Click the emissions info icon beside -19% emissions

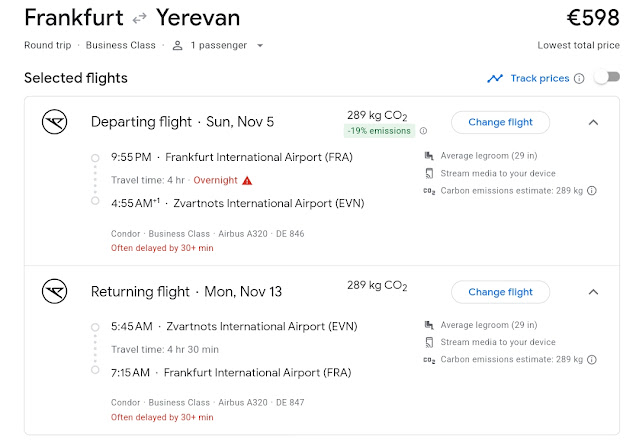tap(423, 131)
